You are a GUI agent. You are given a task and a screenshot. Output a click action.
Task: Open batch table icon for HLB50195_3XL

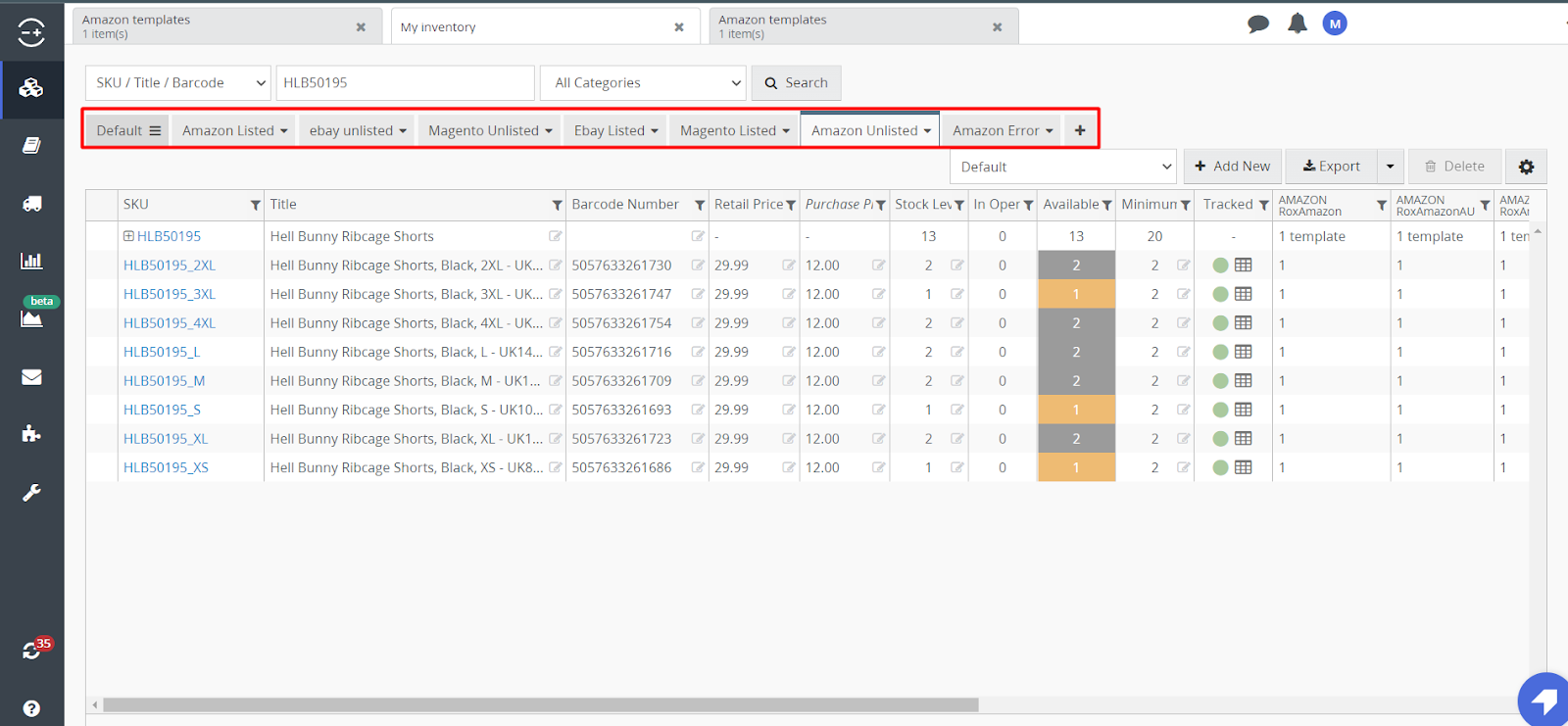pyautogui.click(x=1244, y=294)
